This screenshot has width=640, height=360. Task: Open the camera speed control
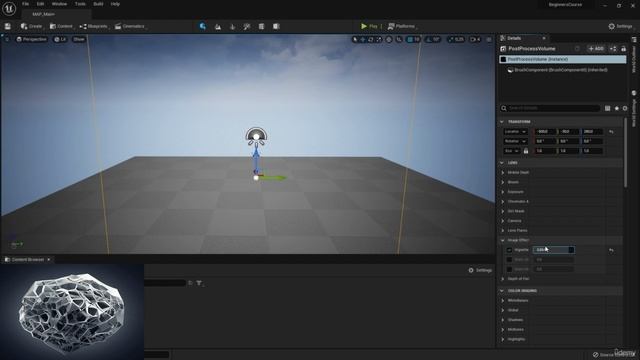point(476,40)
